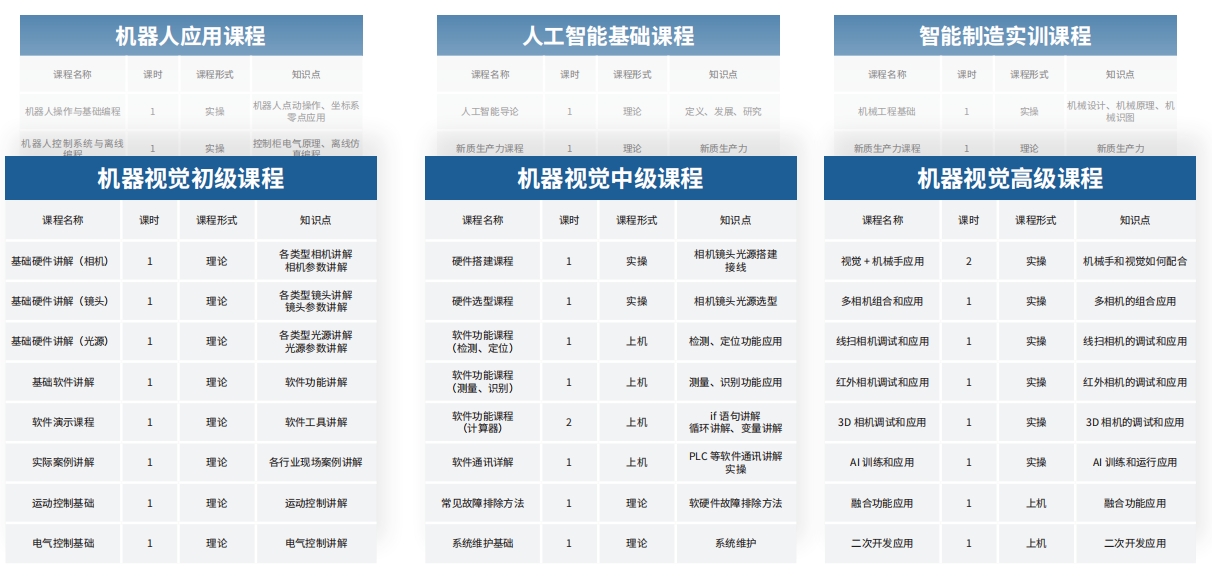Select the 系统维护基础 course name cell

pyautogui.click(x=482, y=543)
